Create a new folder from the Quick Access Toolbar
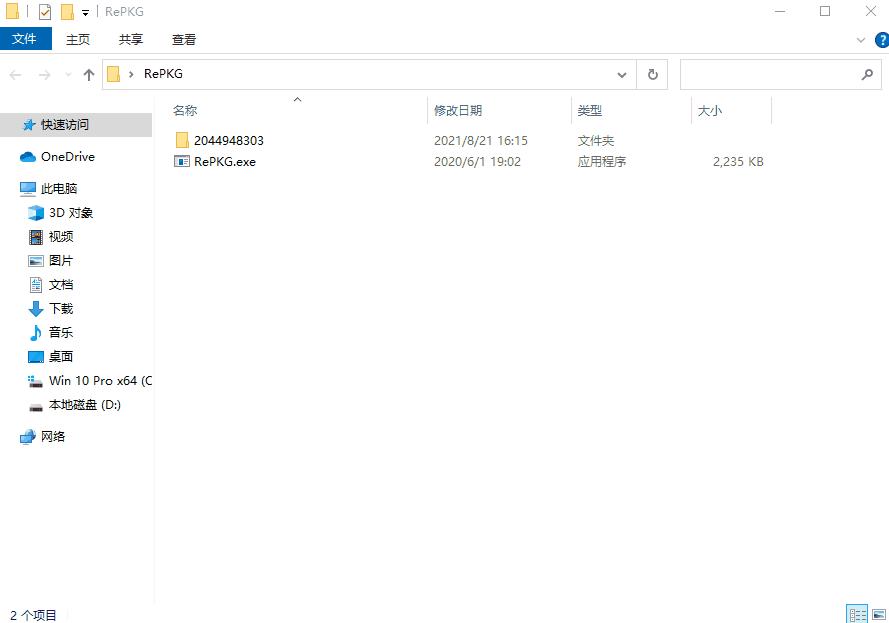Viewport: 889px width, 623px height. pyautogui.click(x=67, y=11)
